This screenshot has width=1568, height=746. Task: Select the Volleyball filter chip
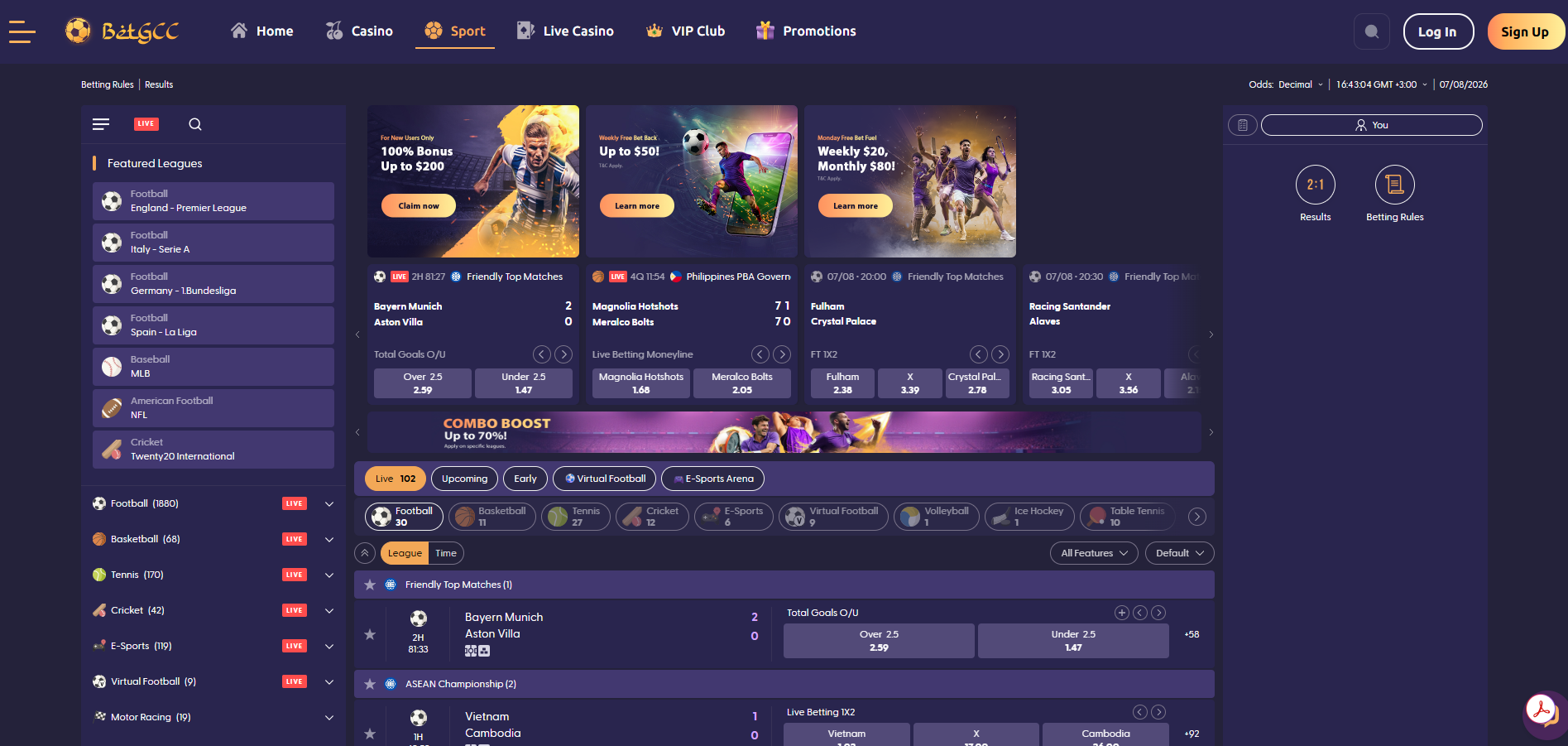pyautogui.click(x=937, y=517)
